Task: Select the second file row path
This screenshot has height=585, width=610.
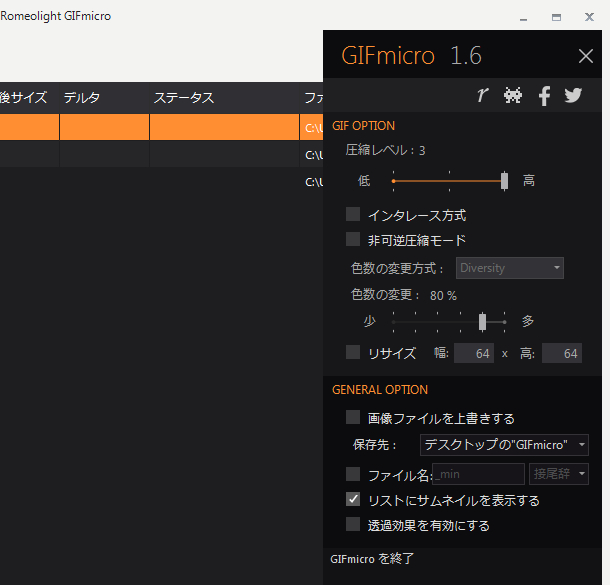Action: click(314, 155)
